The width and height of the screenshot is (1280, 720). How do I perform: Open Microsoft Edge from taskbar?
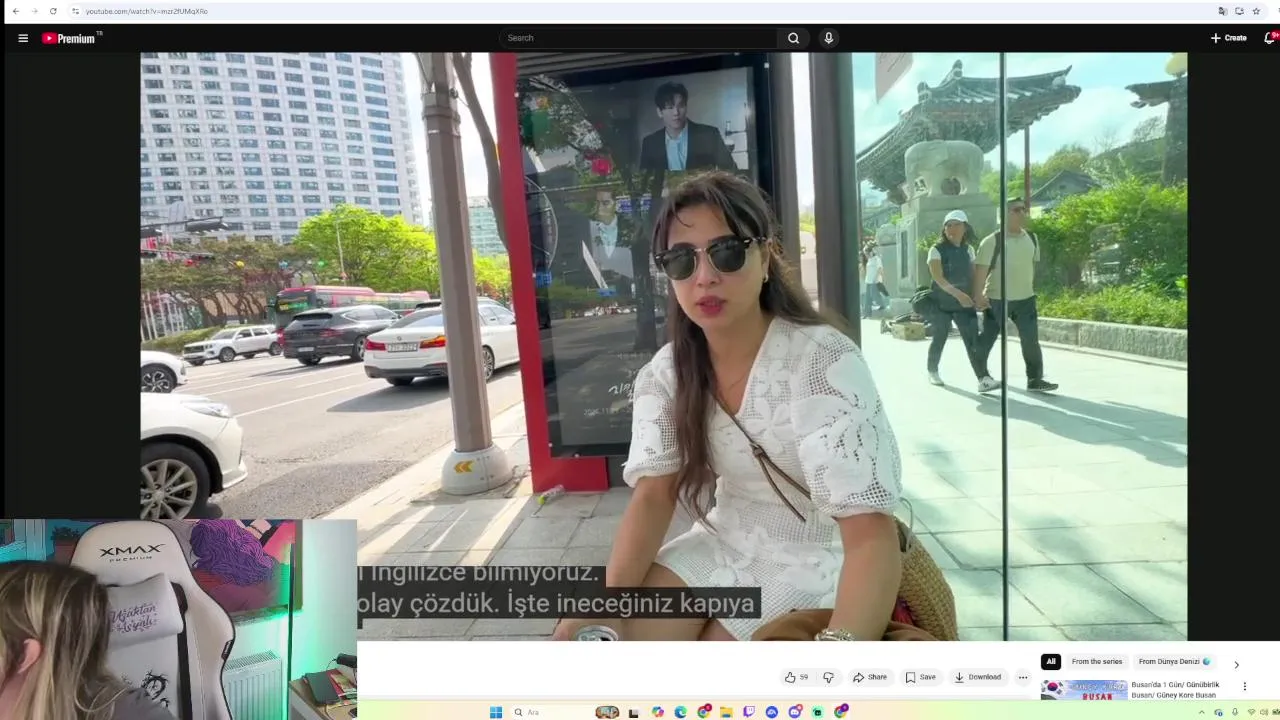click(x=680, y=712)
